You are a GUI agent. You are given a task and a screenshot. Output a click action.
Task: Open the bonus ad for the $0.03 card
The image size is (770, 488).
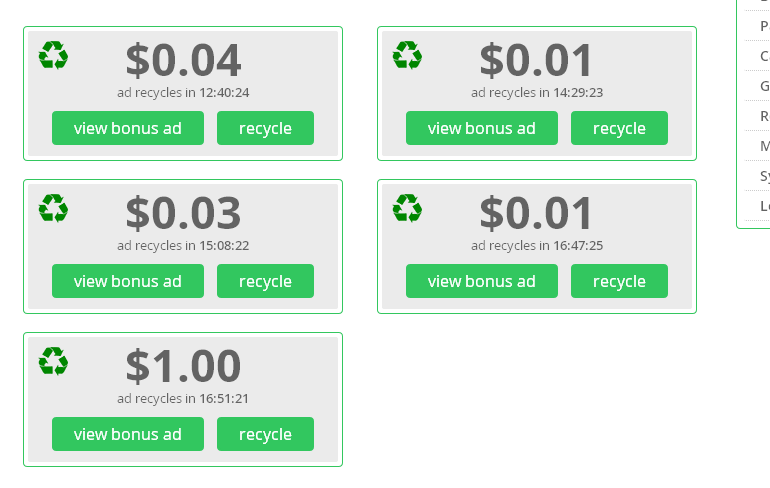point(128,281)
